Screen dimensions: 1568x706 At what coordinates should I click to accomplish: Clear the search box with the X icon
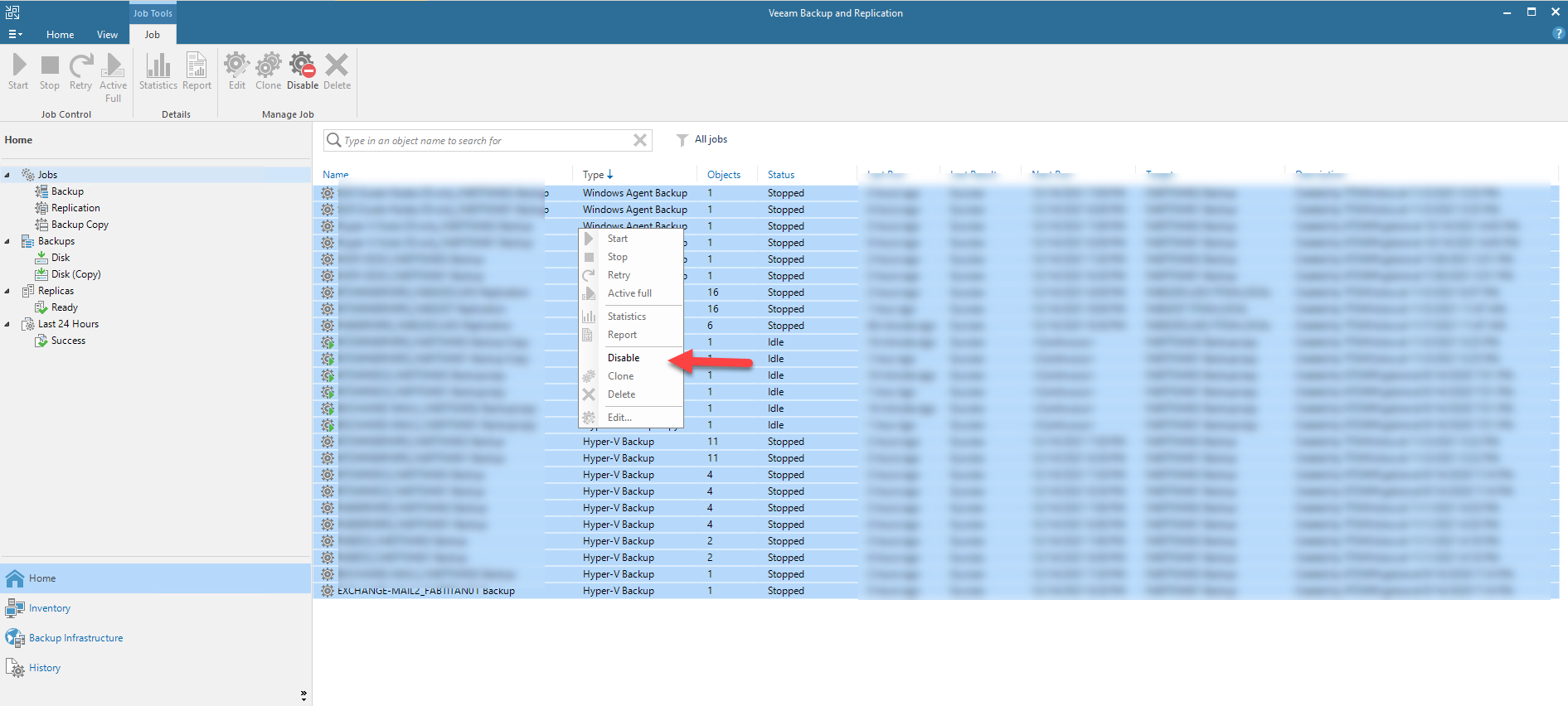tap(640, 140)
